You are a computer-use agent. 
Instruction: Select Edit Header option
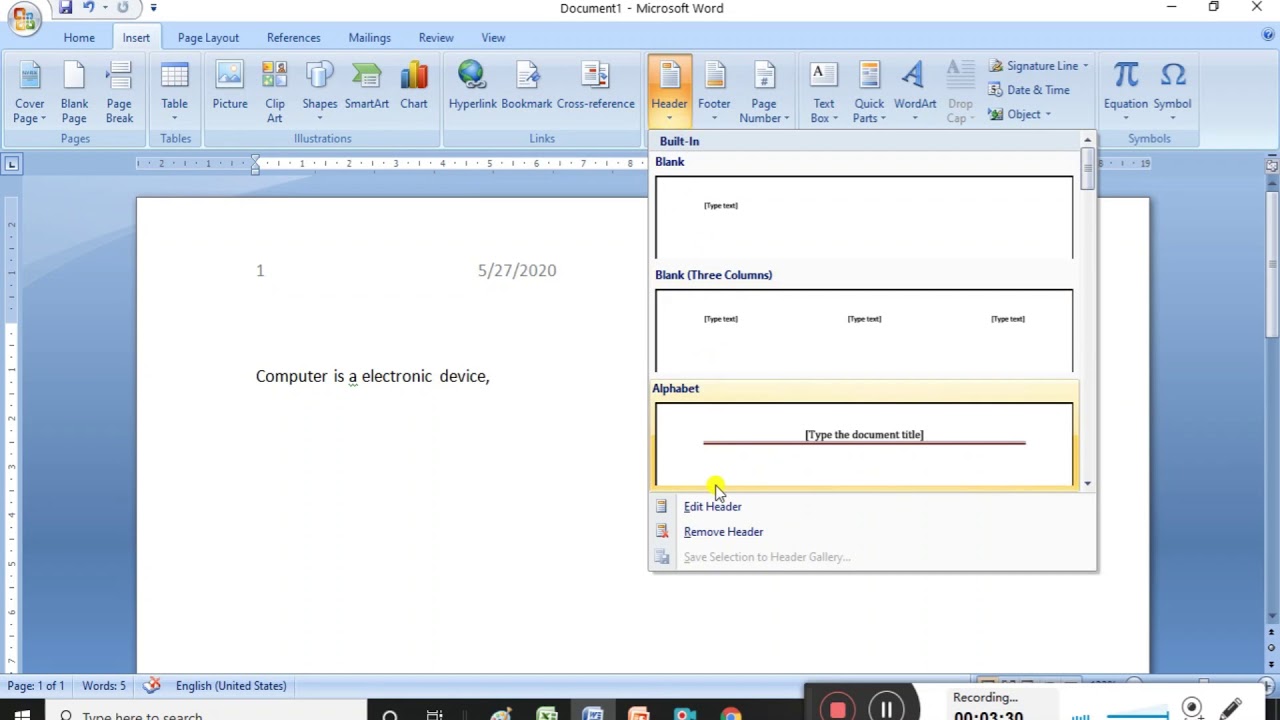tap(712, 507)
